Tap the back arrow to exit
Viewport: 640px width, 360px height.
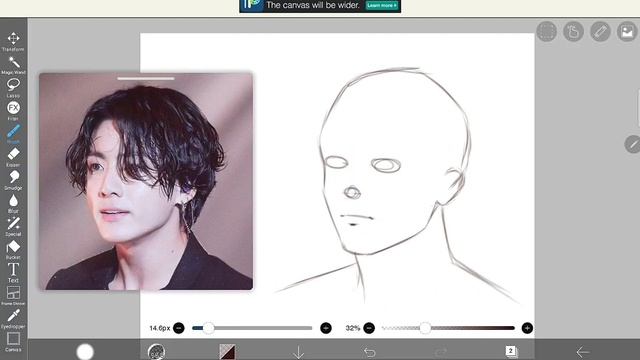(582, 352)
